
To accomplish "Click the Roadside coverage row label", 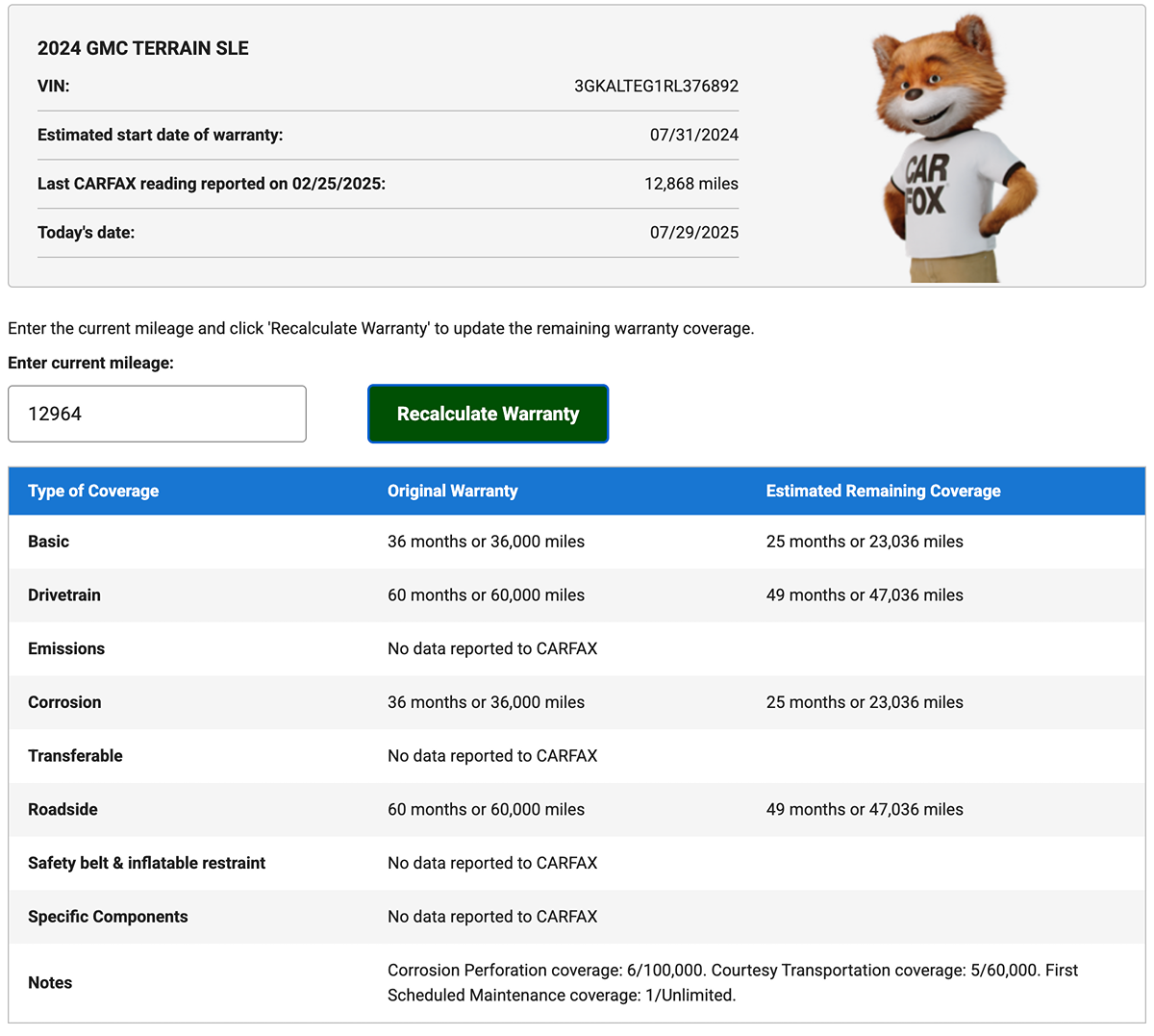I will [x=63, y=810].
